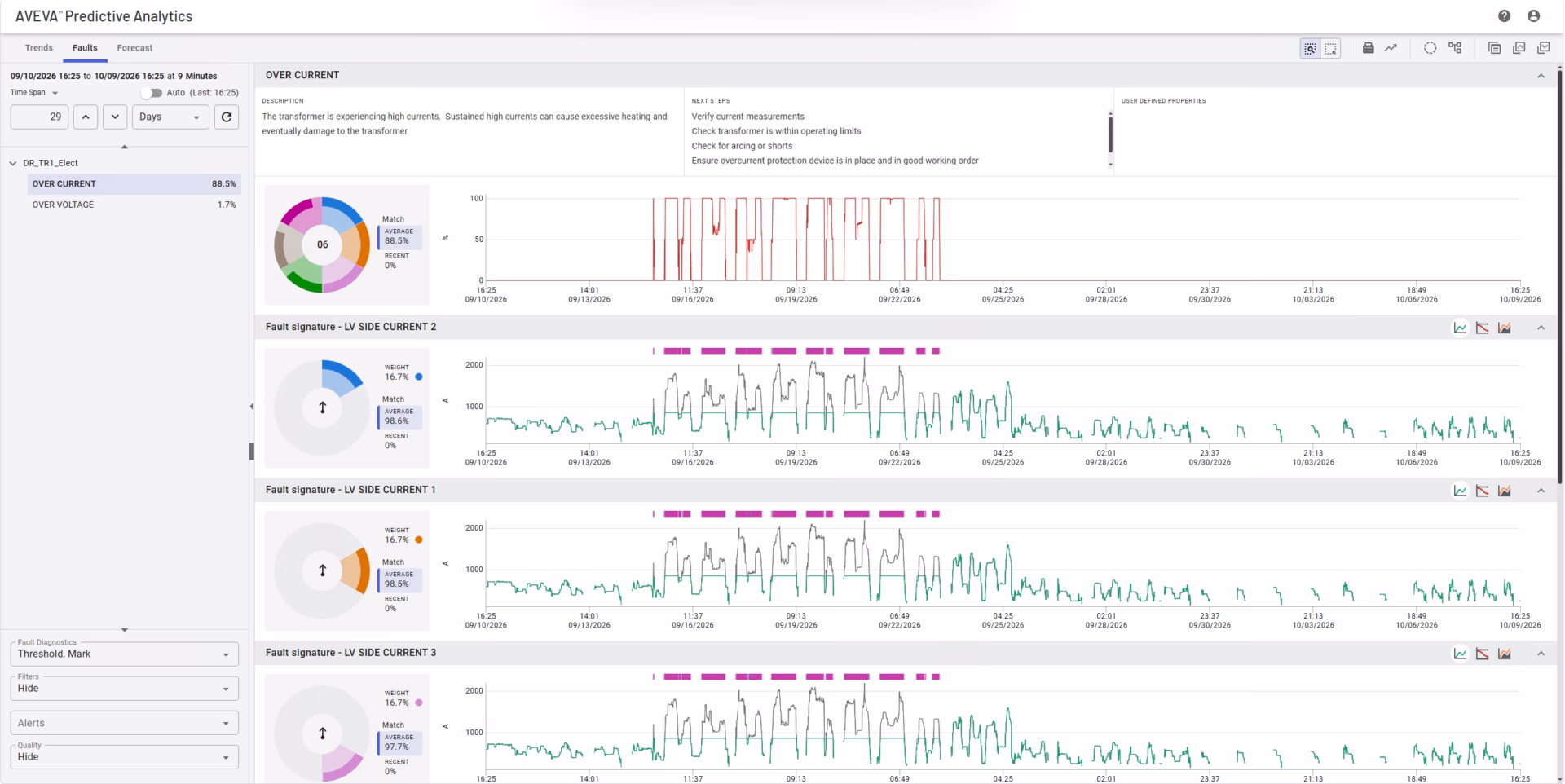Select the dashed rectangle region tool
Image resolution: width=1565 pixels, height=784 pixels.
point(1330,49)
